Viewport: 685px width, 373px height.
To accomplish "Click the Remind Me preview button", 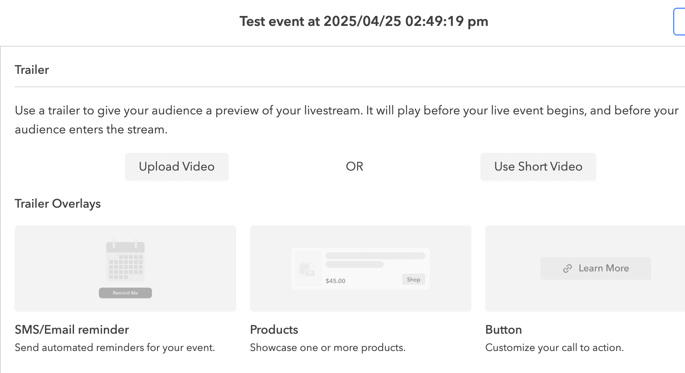I will (125, 293).
